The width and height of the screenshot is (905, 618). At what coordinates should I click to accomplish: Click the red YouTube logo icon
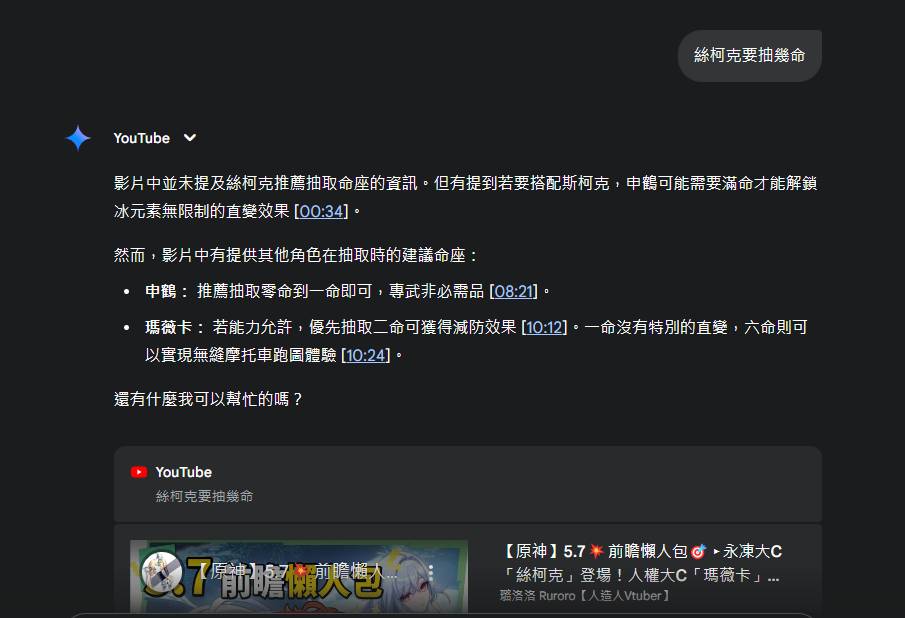point(139,472)
